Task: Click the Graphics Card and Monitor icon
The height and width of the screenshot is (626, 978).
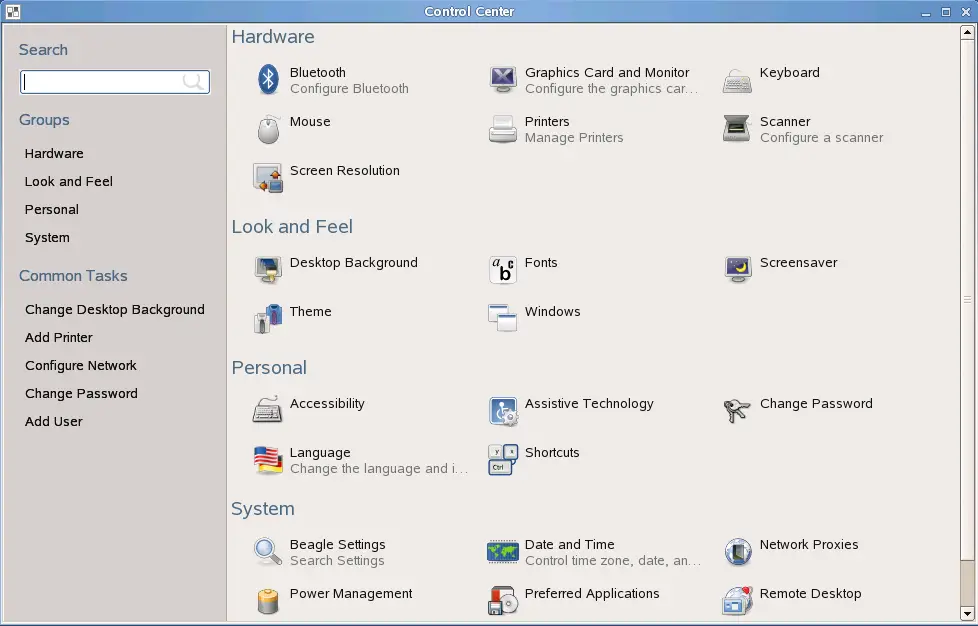Action: pyautogui.click(x=503, y=80)
